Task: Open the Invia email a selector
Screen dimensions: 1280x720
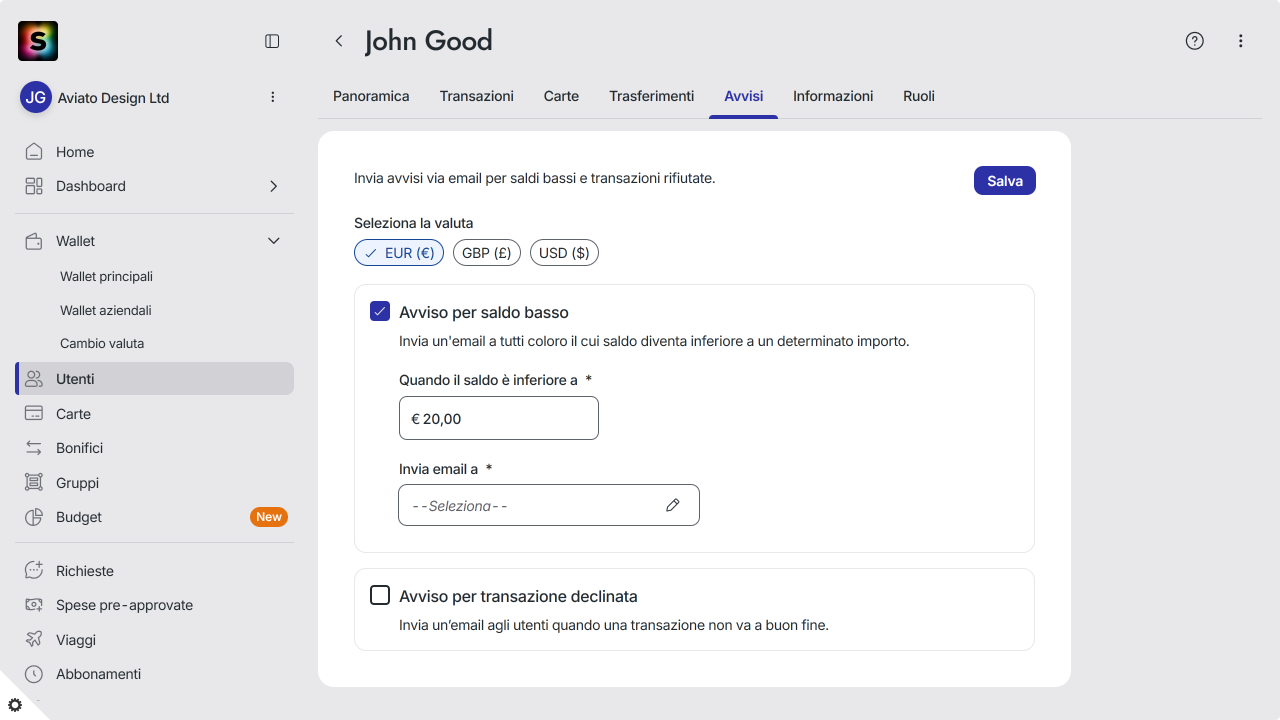Action: click(x=549, y=505)
